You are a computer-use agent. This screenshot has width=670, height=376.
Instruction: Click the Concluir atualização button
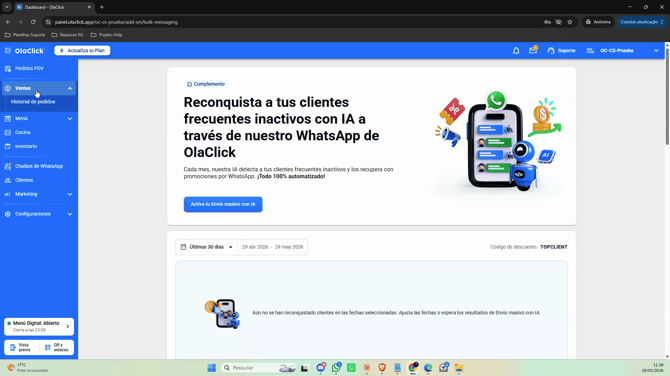tap(641, 22)
